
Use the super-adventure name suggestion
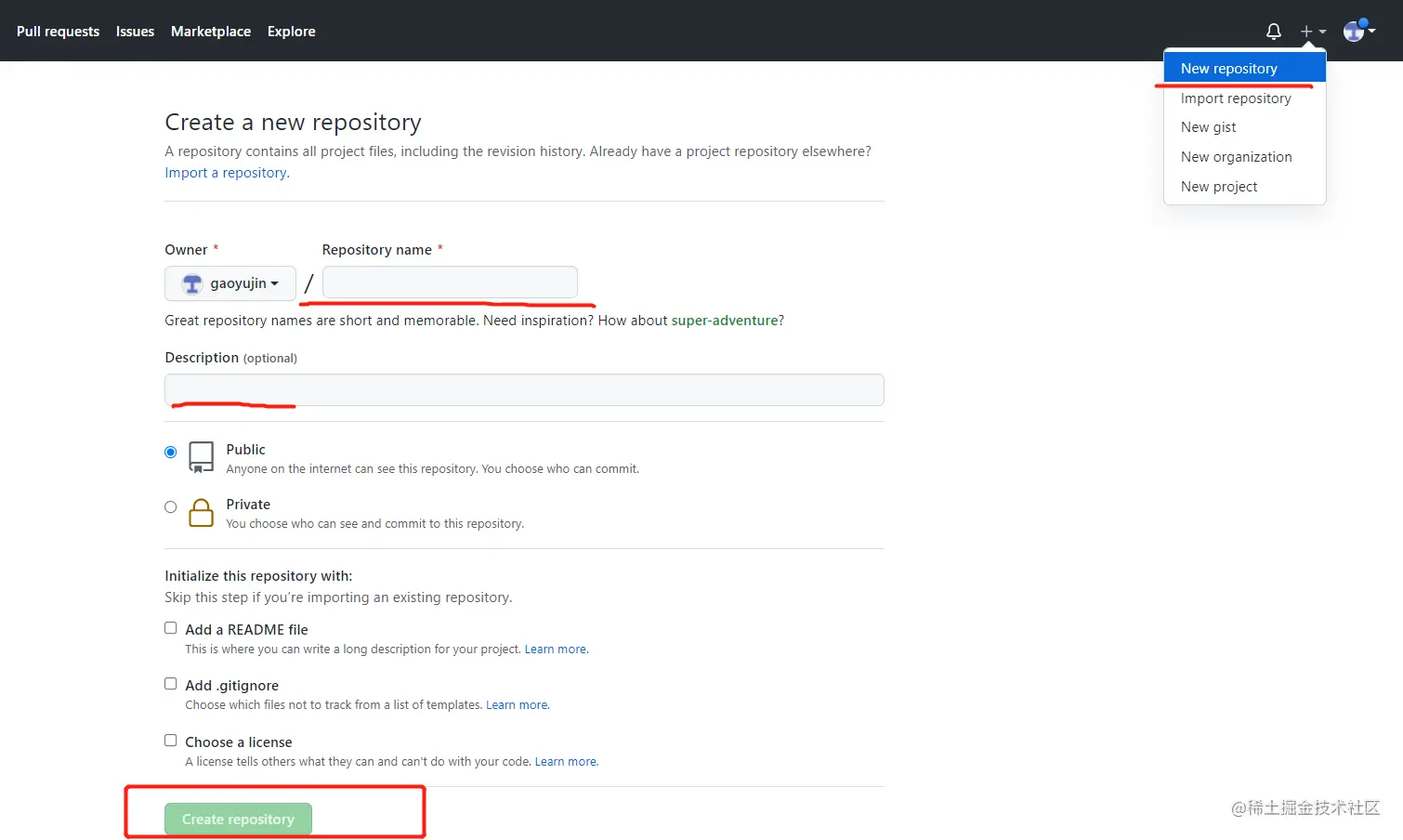tap(725, 321)
